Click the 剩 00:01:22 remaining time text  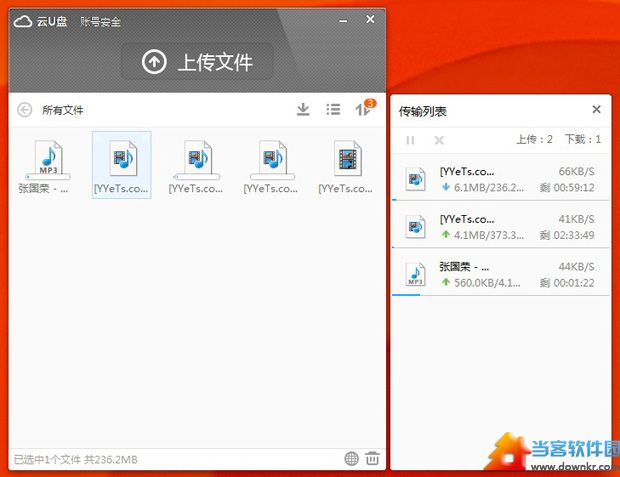click(x=567, y=283)
